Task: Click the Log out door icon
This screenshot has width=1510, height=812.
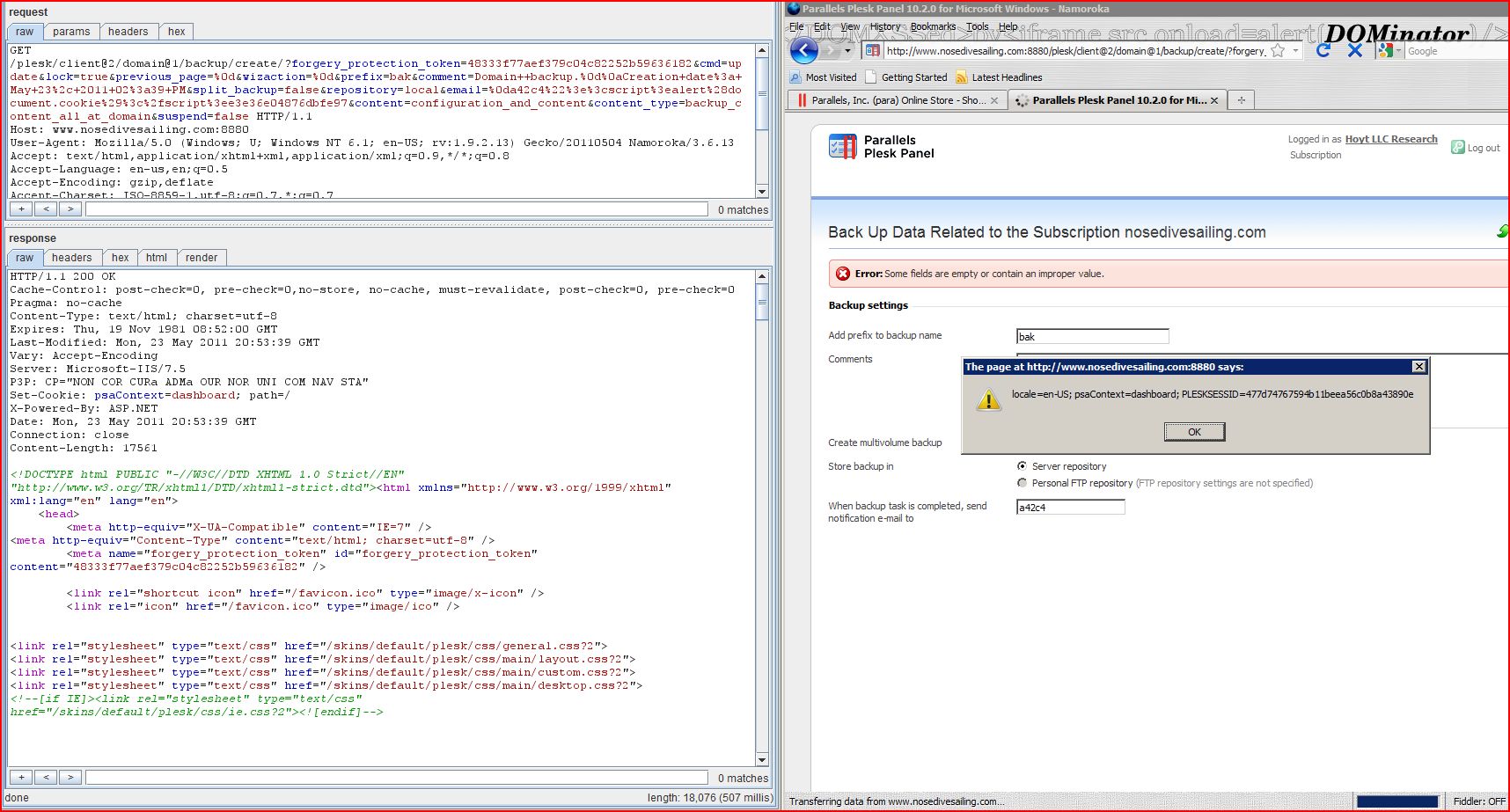Action: [1458, 148]
